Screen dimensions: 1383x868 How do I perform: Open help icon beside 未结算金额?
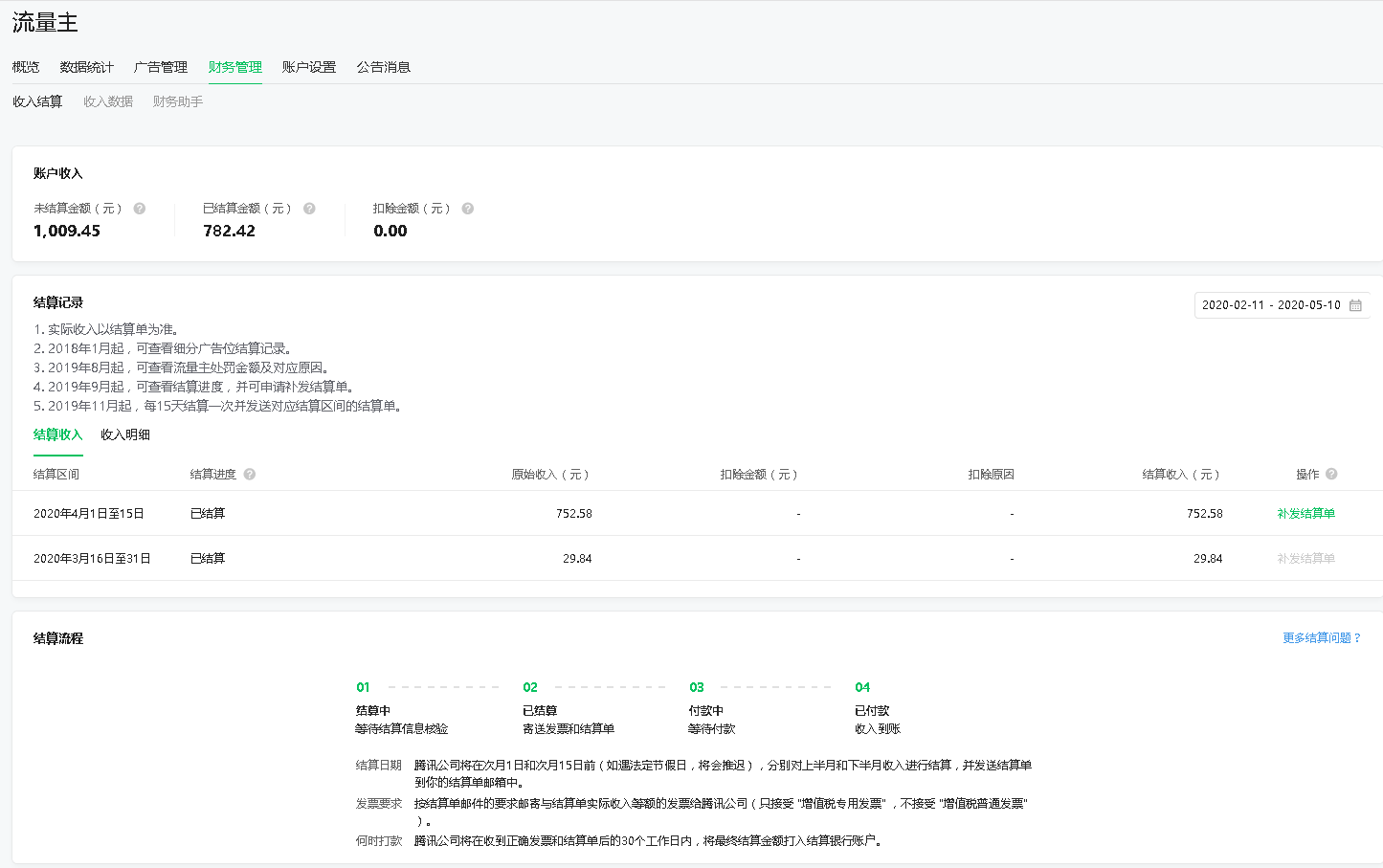(140, 209)
